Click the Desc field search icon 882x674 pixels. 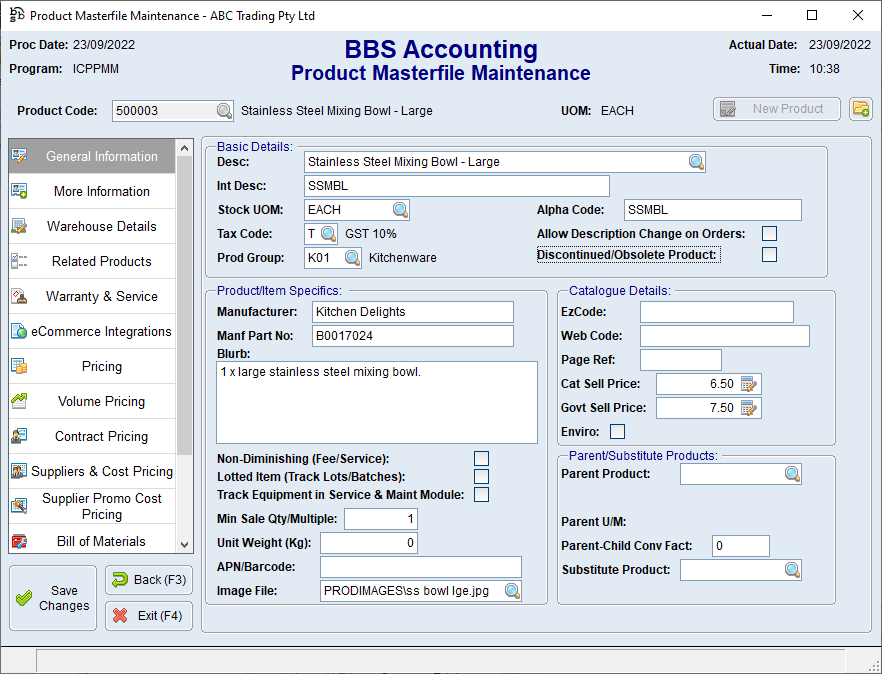[696, 162]
